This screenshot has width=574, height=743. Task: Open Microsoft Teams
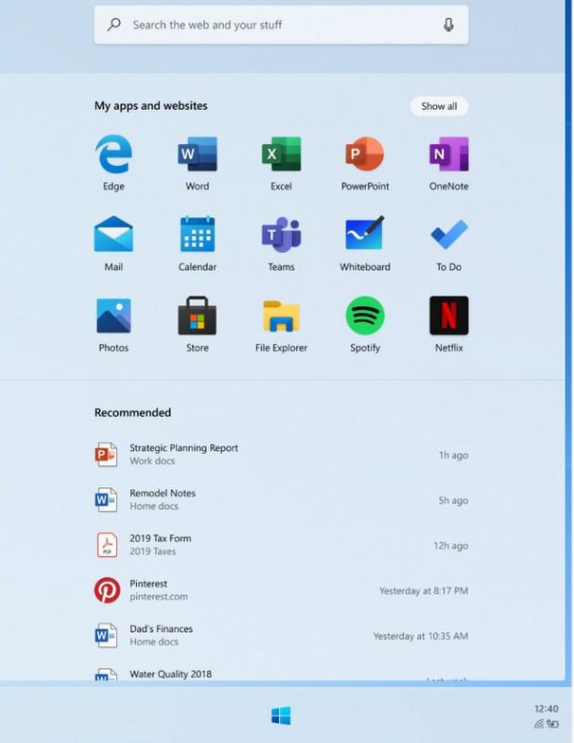(x=281, y=235)
